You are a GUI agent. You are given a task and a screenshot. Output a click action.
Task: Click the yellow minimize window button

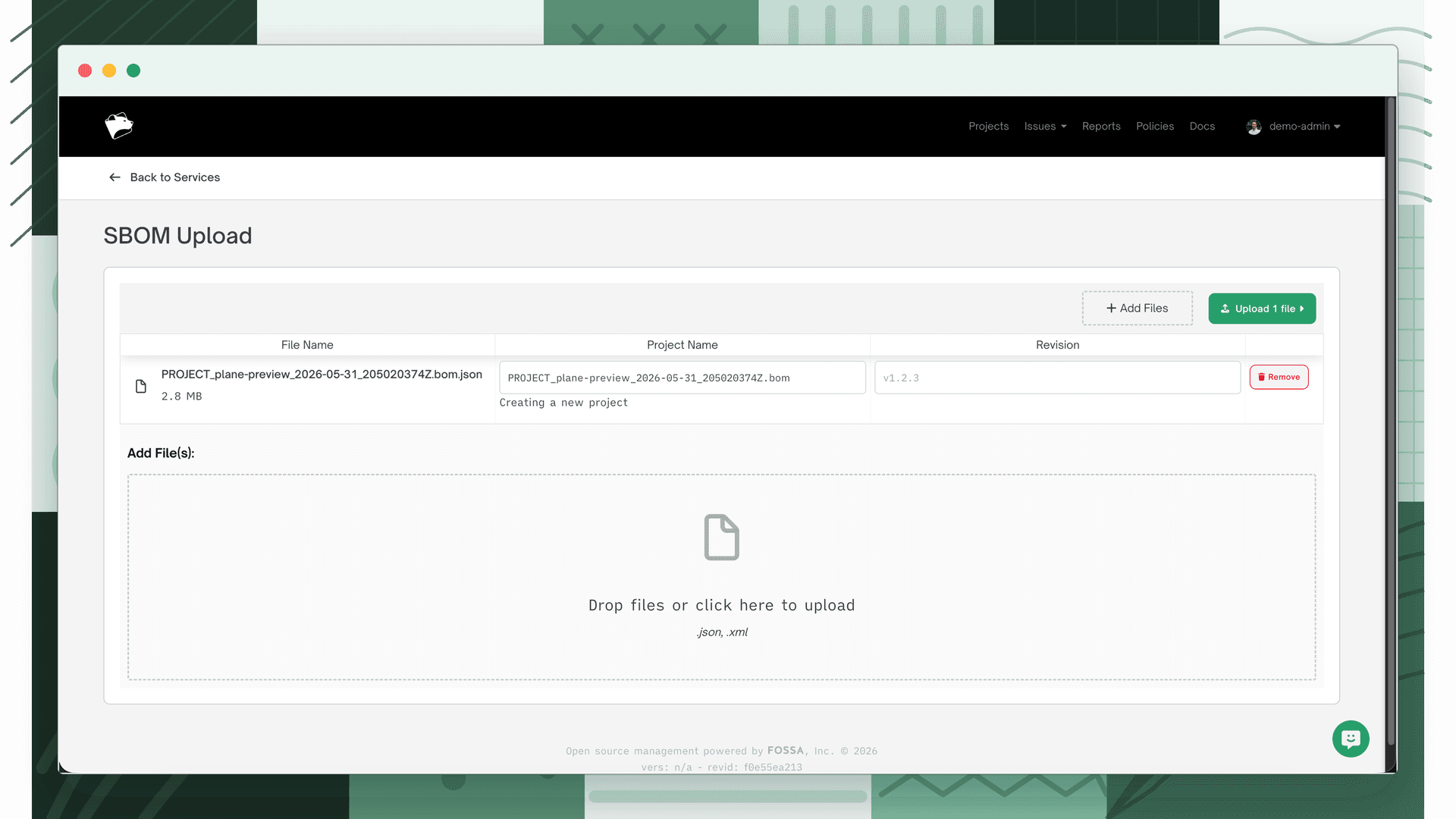[x=109, y=71]
